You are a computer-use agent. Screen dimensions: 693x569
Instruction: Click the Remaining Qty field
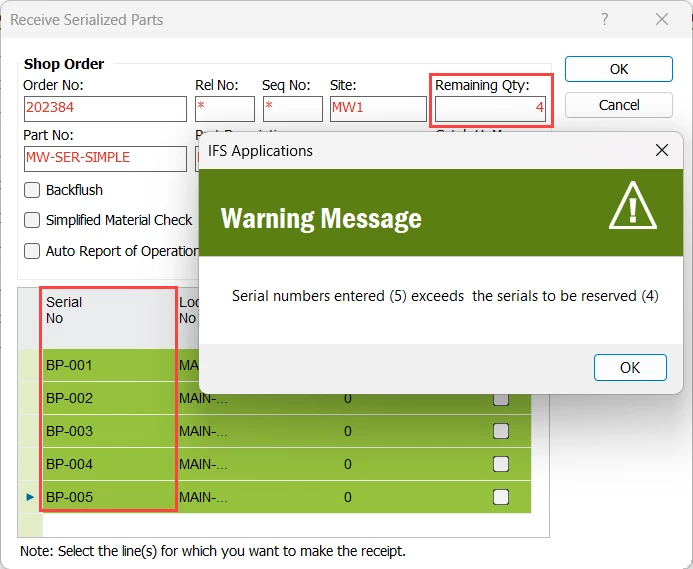click(491, 108)
